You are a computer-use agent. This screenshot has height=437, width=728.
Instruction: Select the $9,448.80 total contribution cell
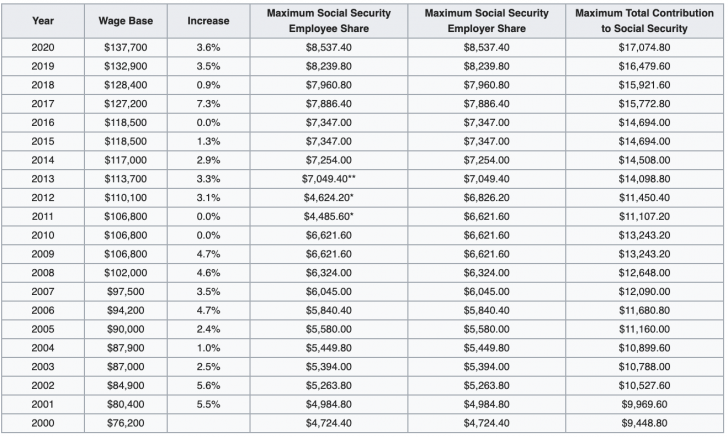644,423
